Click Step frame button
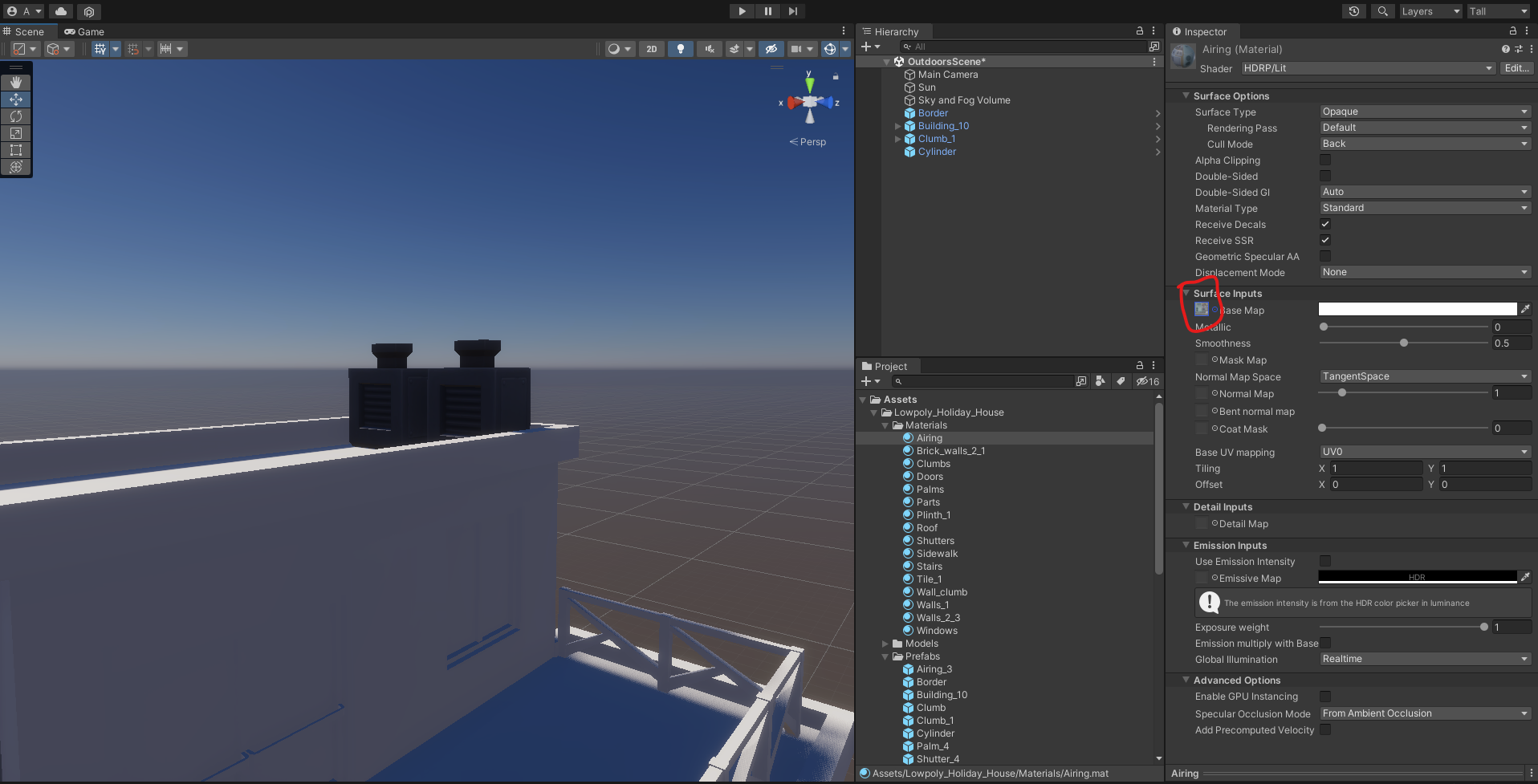Screen dimensions: 1538x784 pyautogui.click(x=793, y=11)
